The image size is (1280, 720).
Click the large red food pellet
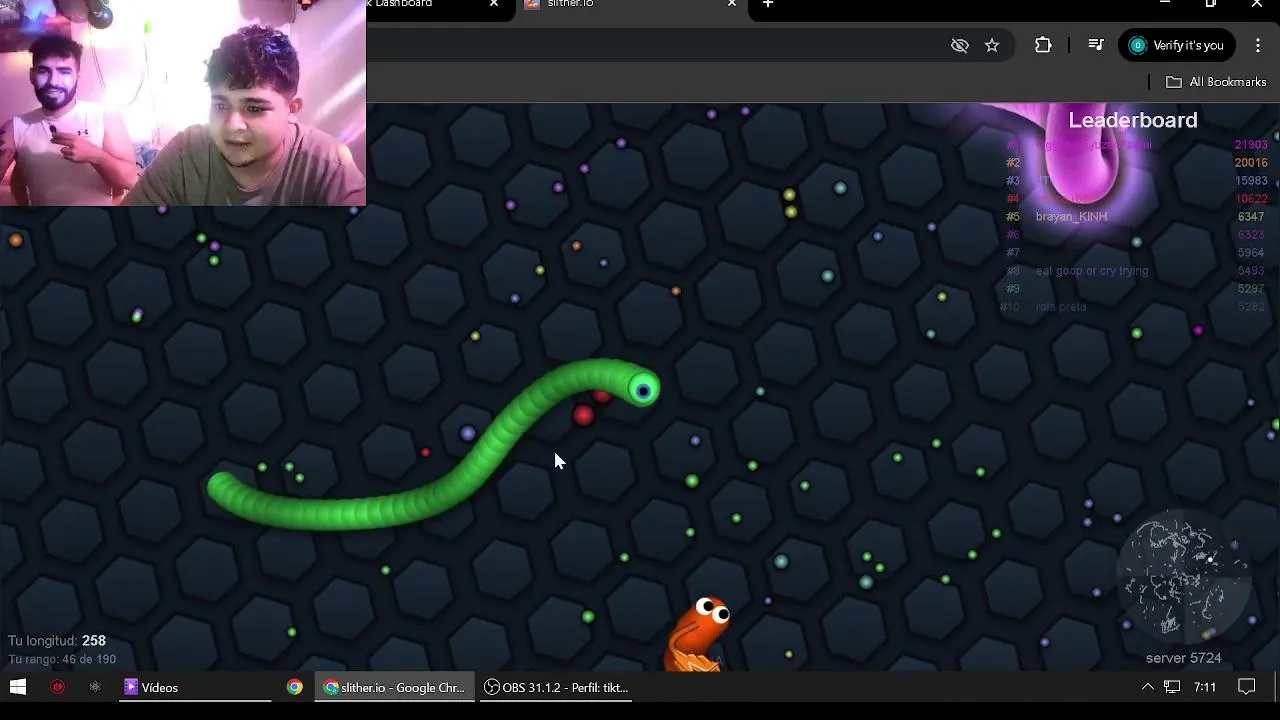click(x=584, y=416)
